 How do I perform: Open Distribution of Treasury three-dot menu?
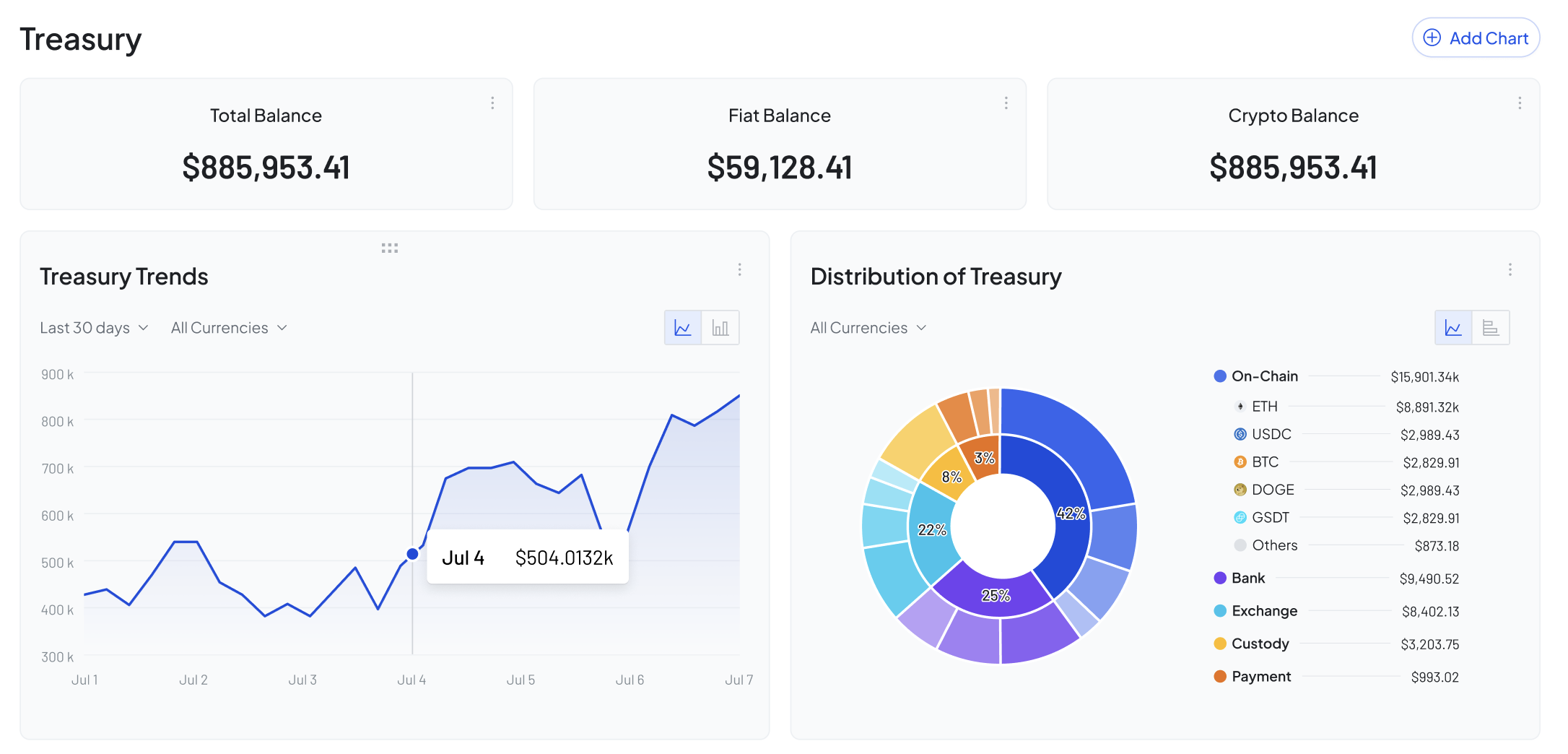(x=1510, y=269)
